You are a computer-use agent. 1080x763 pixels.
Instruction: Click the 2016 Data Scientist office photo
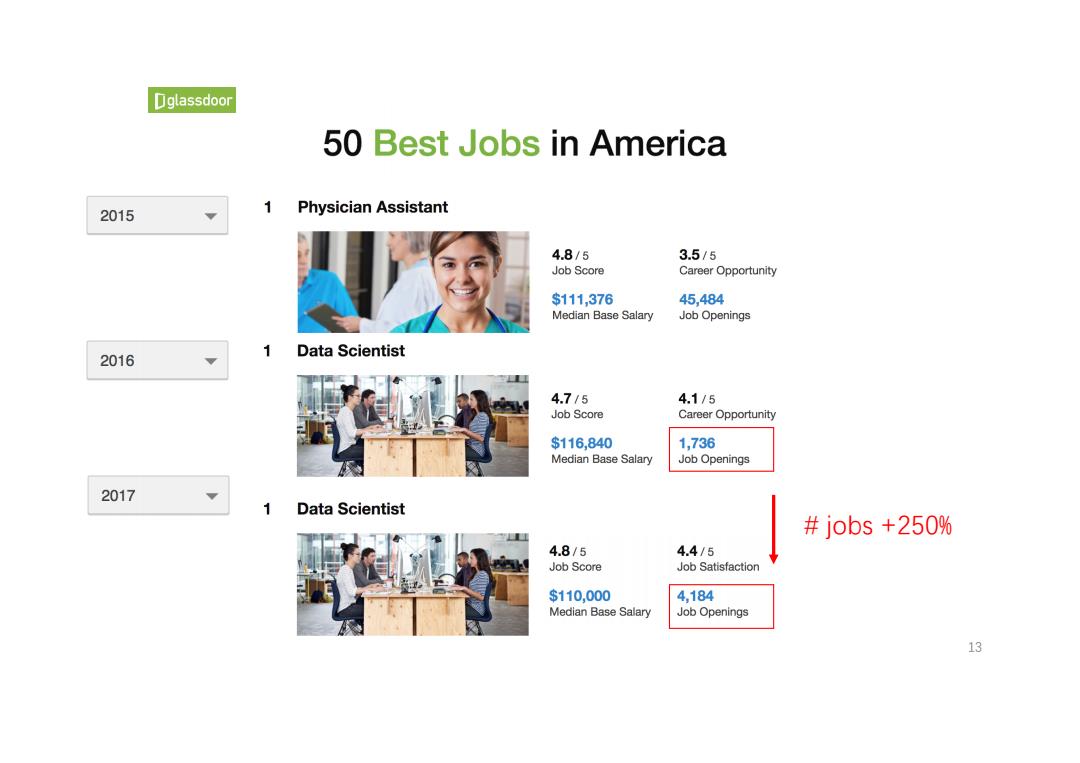[413, 426]
